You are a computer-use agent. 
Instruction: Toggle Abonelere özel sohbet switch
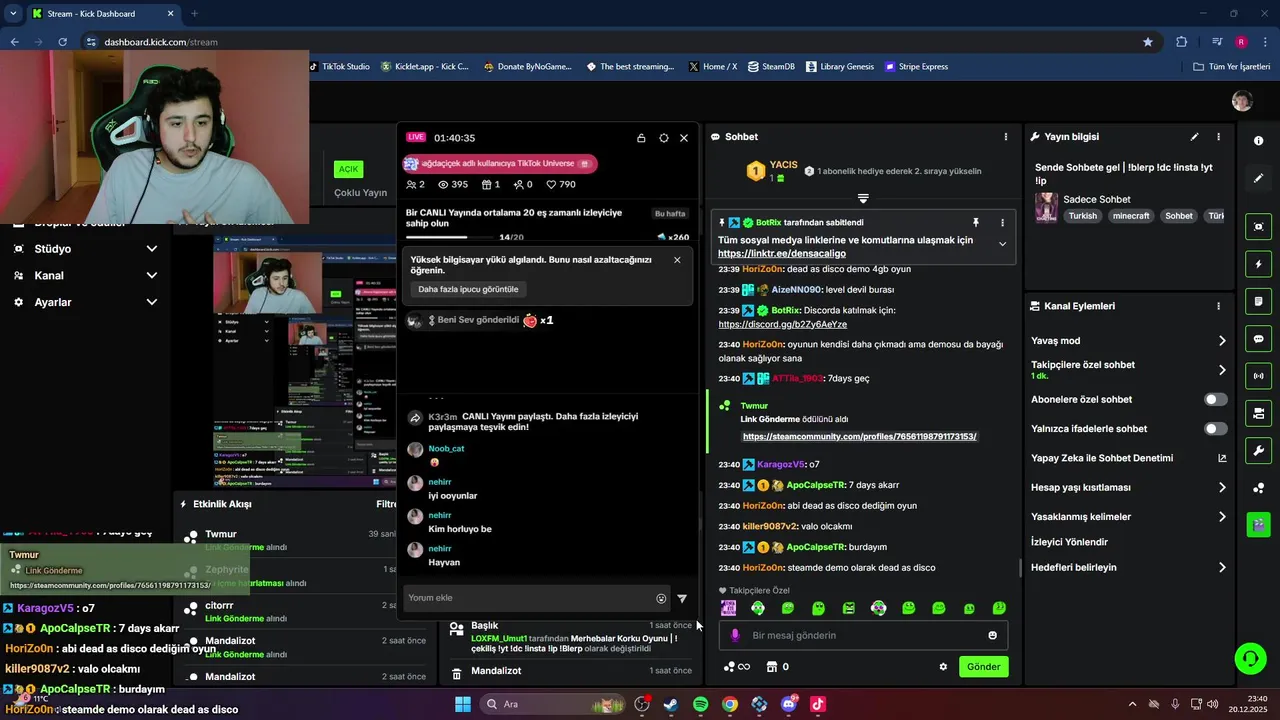coord(1215,400)
